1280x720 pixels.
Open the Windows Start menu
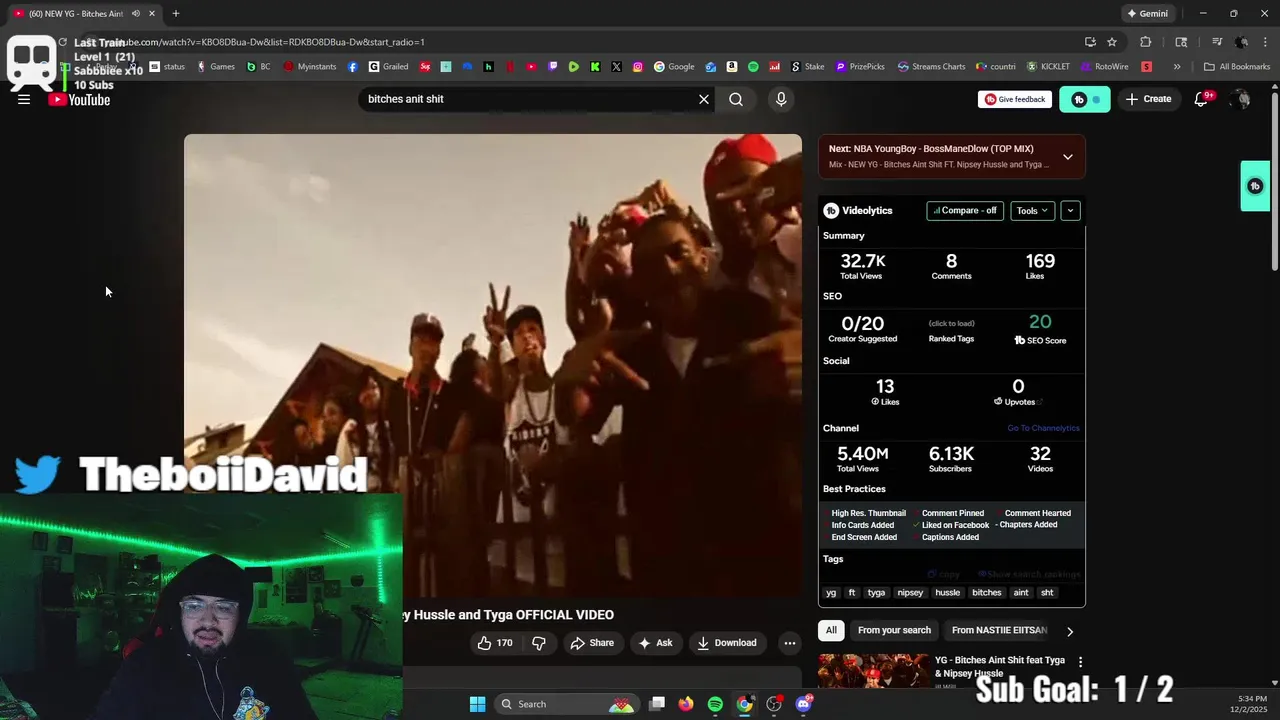pyautogui.click(x=477, y=704)
